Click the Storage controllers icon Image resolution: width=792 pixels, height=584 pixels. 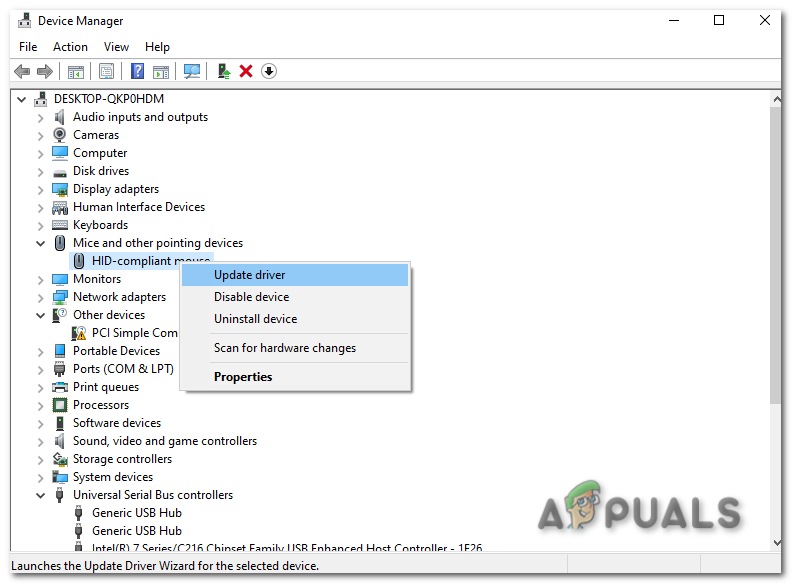click(60, 459)
